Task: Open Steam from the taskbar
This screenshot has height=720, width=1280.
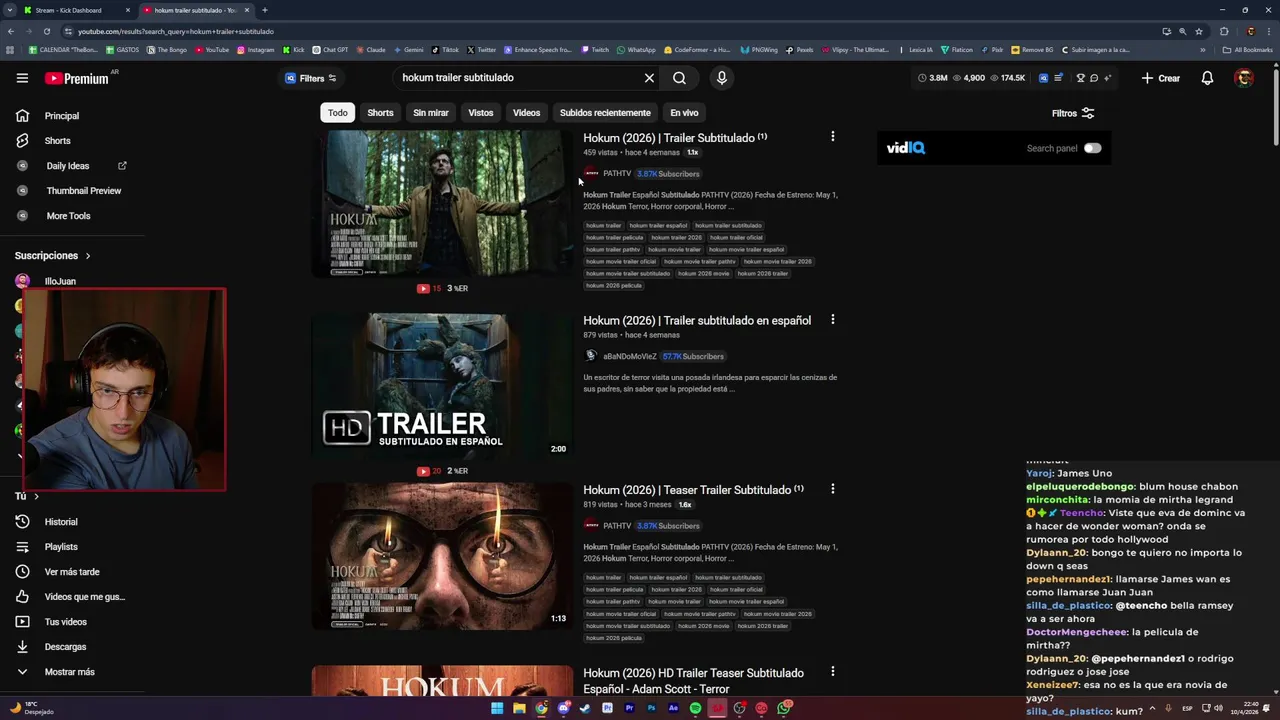Action: [x=585, y=708]
